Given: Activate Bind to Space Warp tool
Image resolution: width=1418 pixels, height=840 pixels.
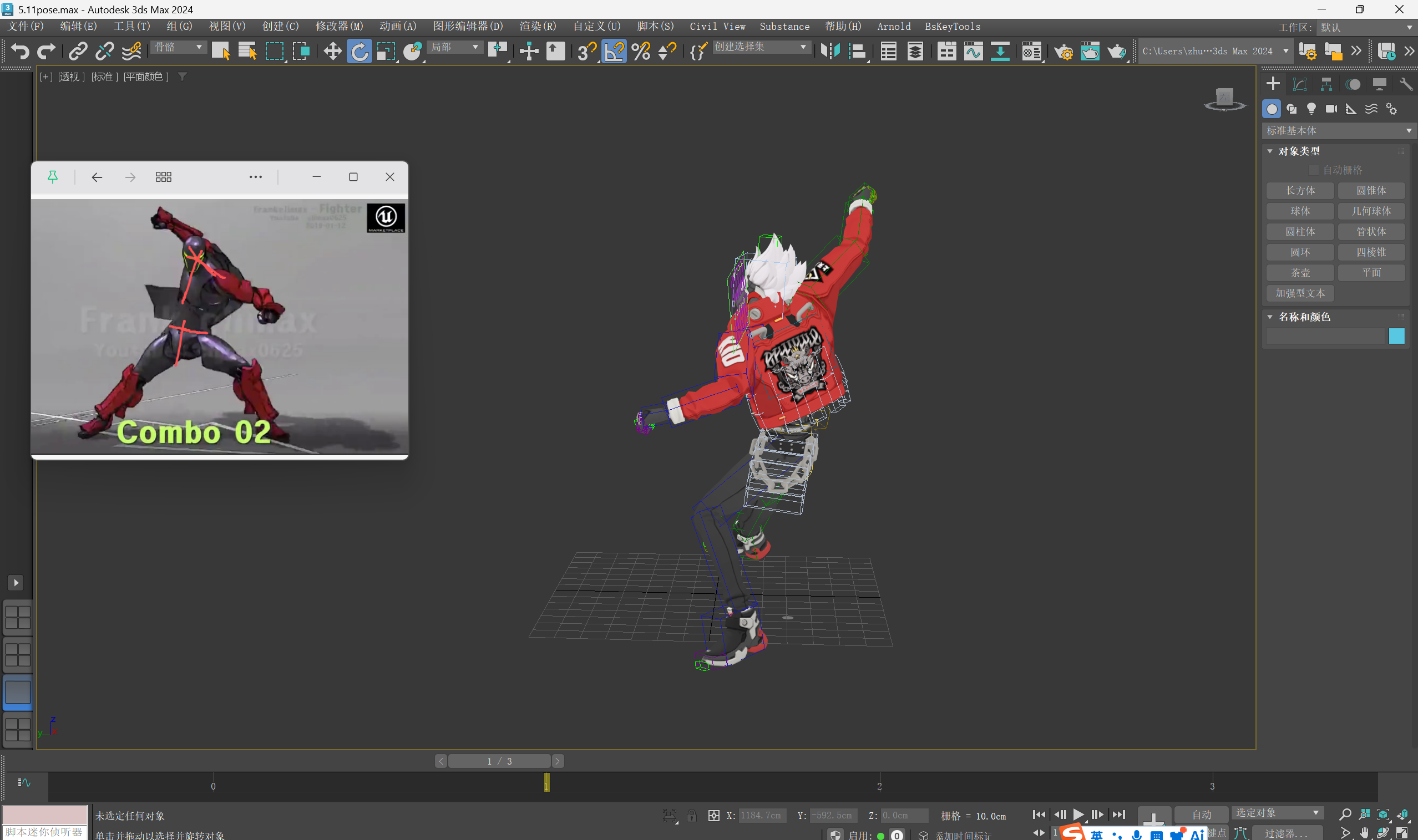Looking at the screenshot, I should (131, 52).
